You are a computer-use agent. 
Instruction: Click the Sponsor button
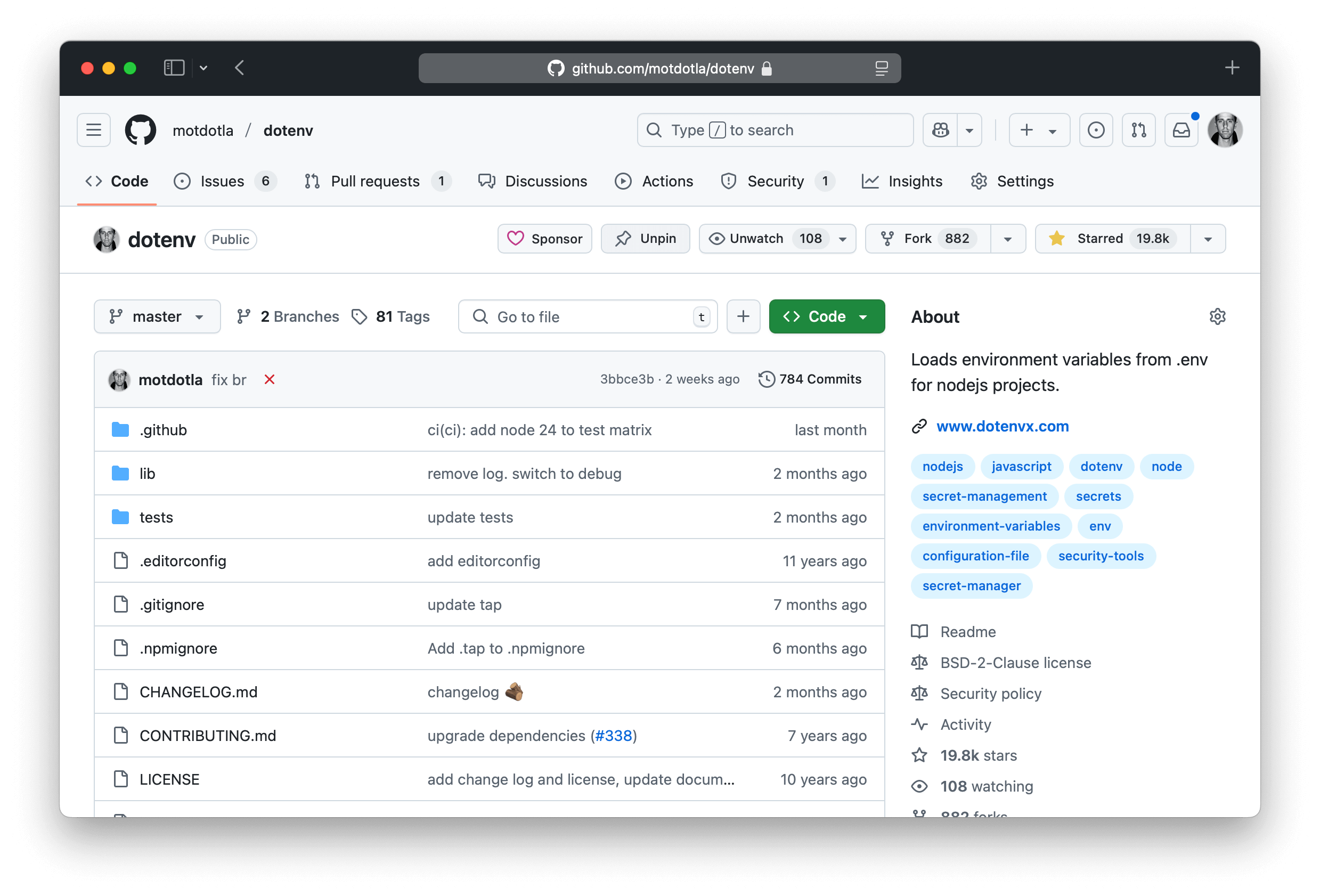[x=545, y=239]
